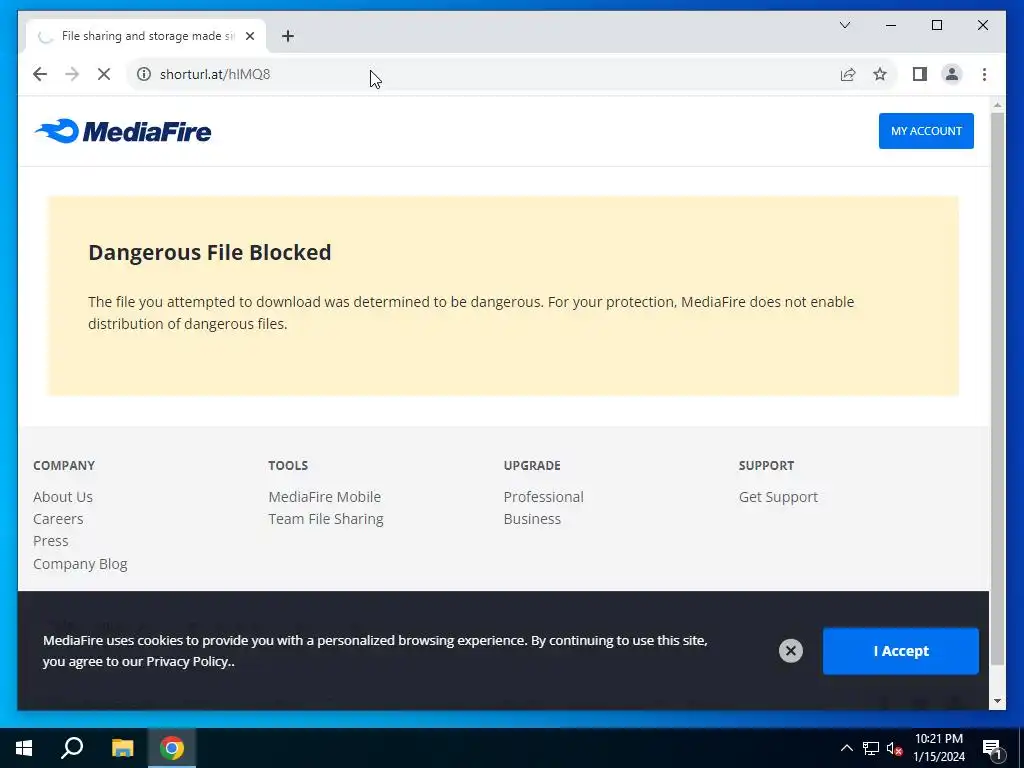Click the MediaFire logo
1024x768 pixels.
(123, 131)
